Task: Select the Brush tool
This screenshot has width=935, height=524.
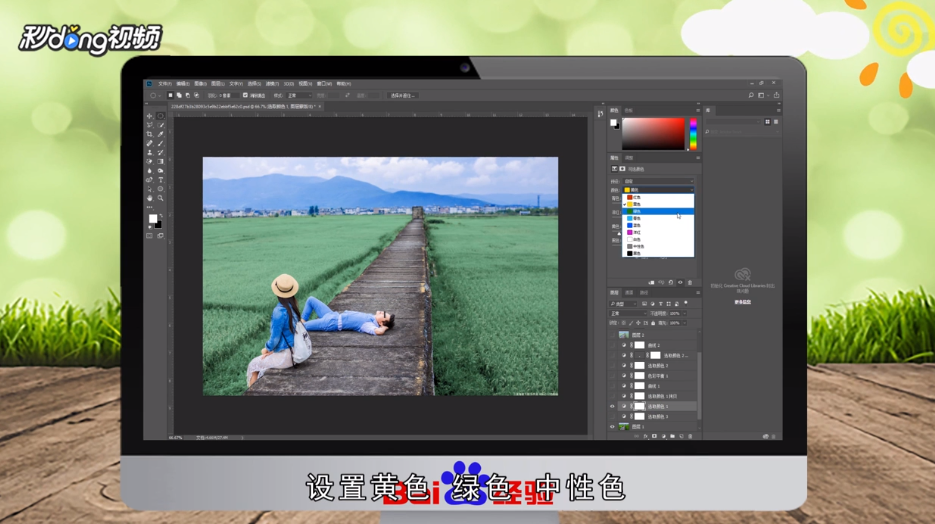Action: tap(160, 143)
